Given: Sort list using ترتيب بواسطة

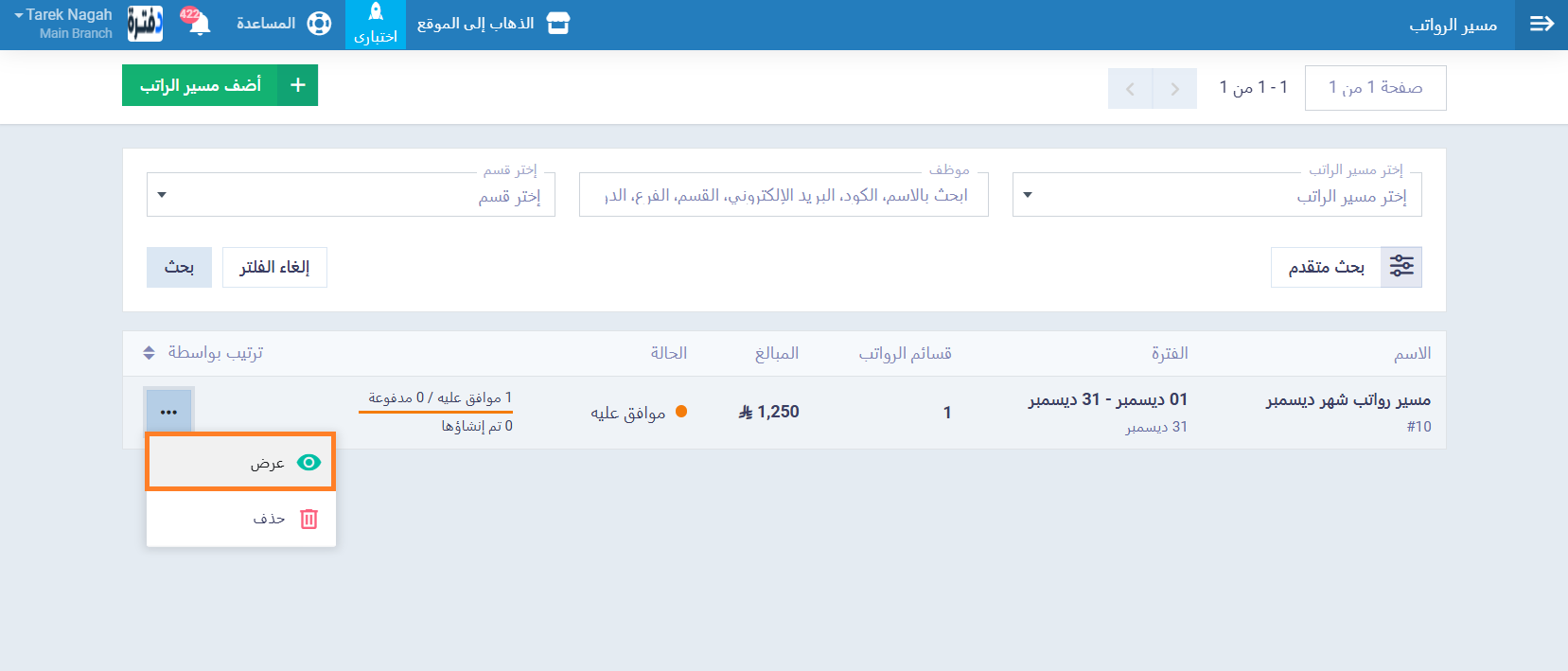Looking at the screenshot, I should pos(203,353).
